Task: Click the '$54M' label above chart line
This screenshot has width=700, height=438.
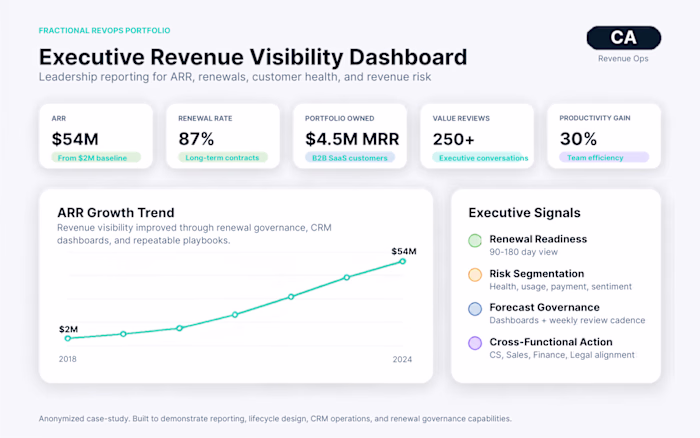Action: [x=404, y=251]
